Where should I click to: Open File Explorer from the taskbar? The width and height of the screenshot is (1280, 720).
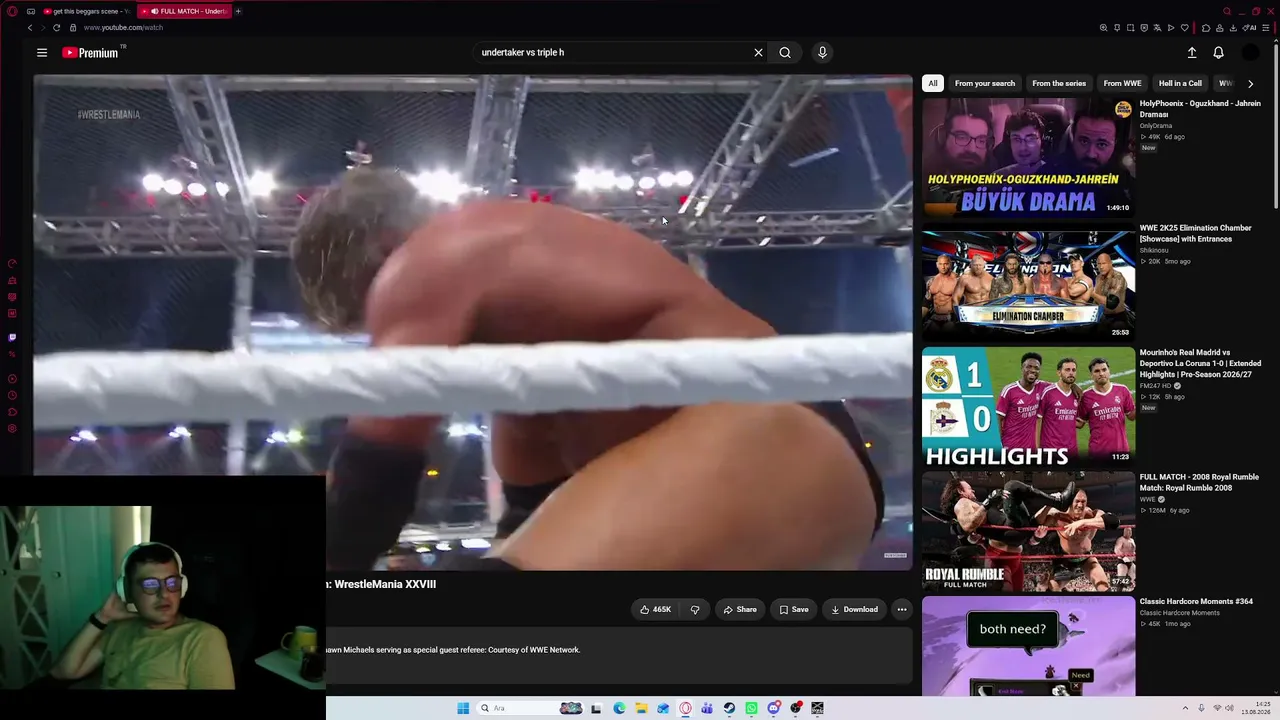641,708
